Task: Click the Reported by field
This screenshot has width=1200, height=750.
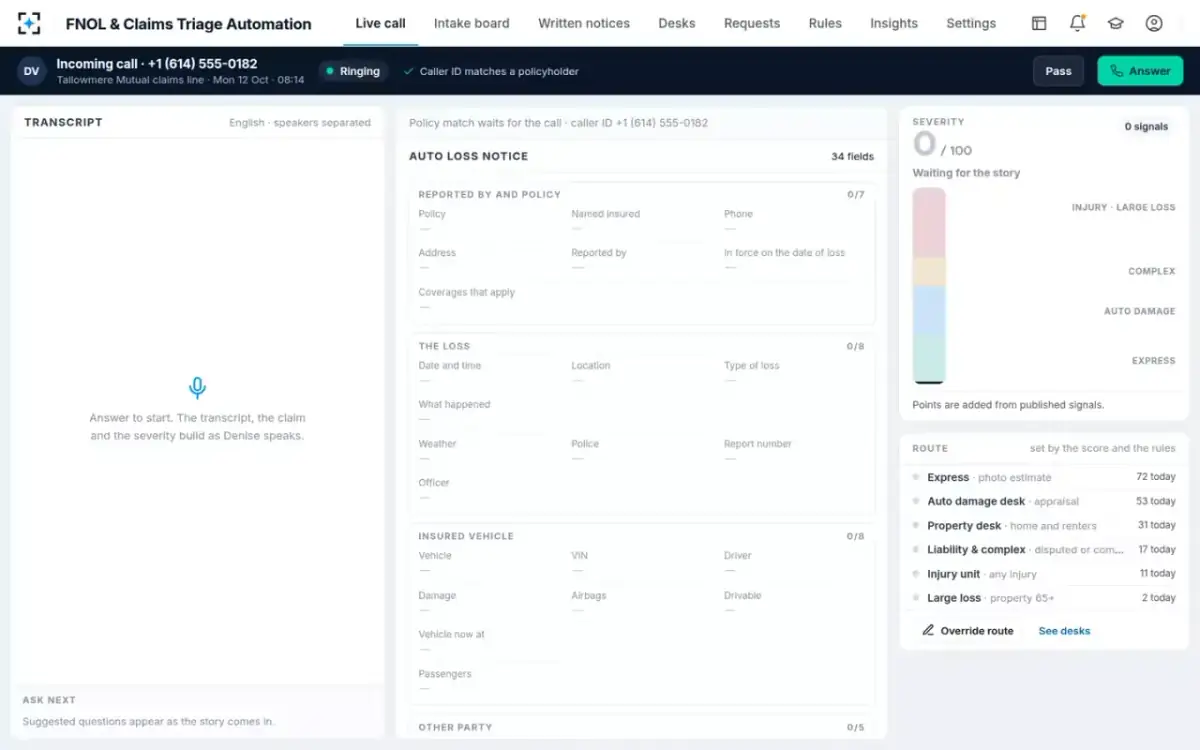Action: pos(642,260)
